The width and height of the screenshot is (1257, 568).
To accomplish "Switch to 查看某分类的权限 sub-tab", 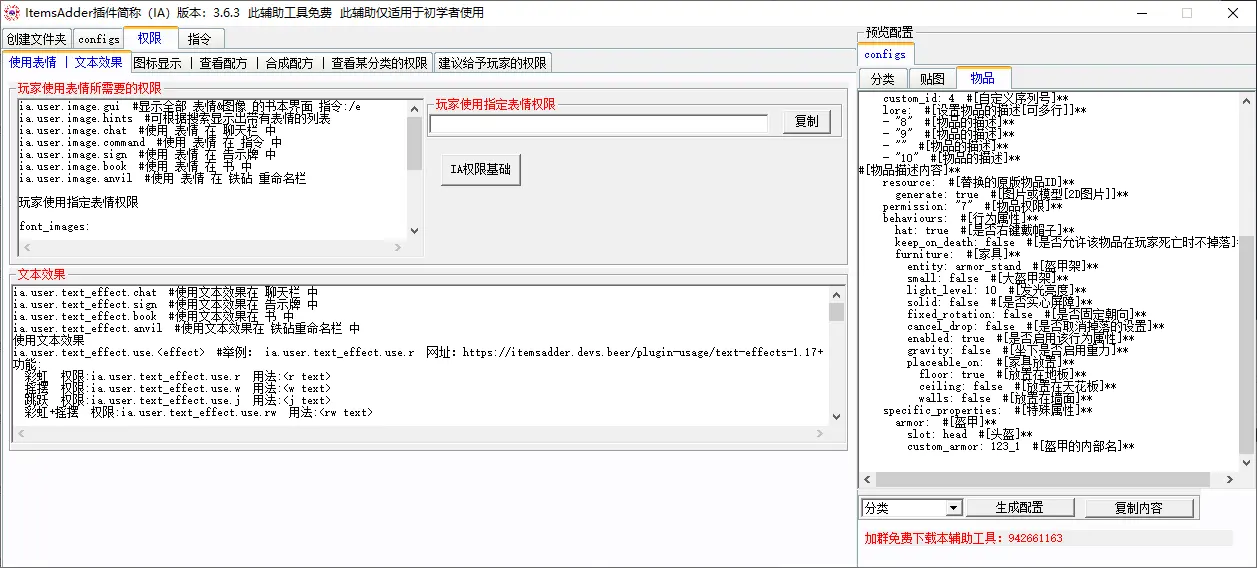I will click(x=380, y=63).
